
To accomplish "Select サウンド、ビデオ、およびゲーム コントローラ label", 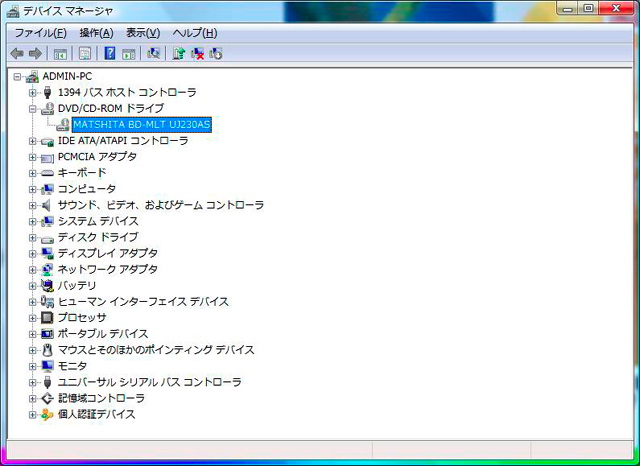I will coord(161,205).
